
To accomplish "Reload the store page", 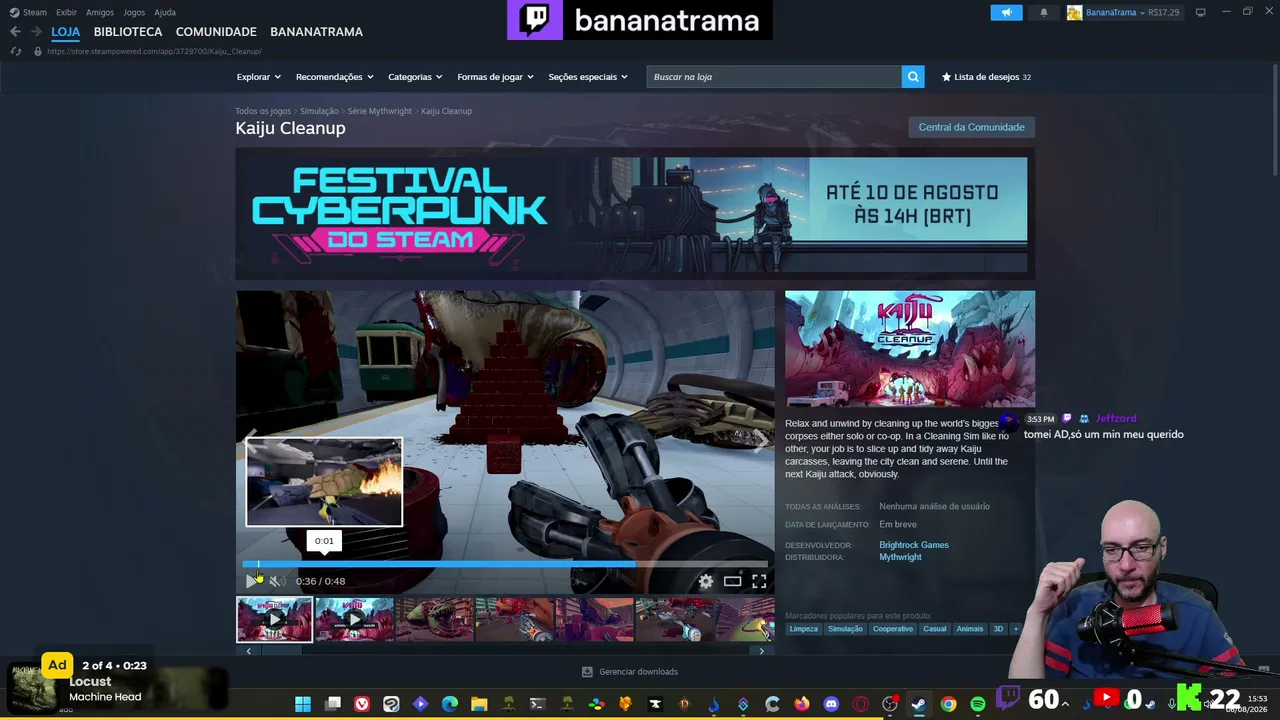I will (15, 51).
